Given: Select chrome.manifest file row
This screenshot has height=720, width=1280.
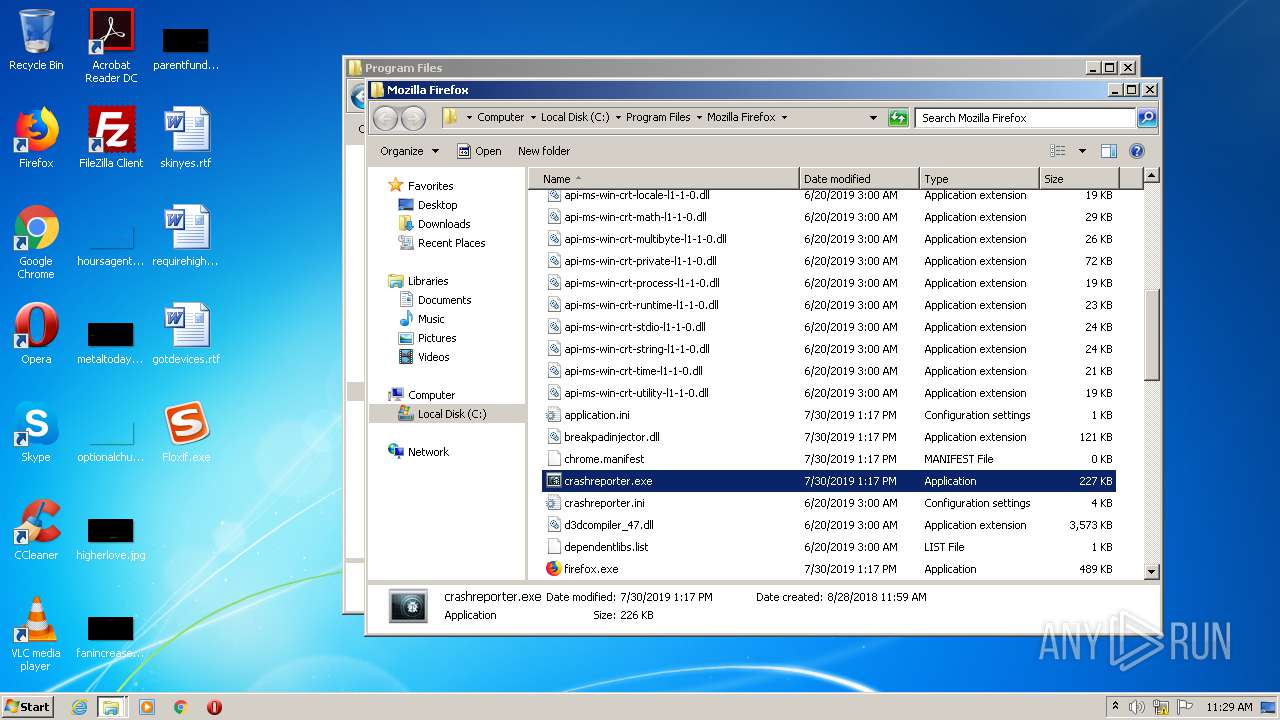Looking at the screenshot, I should (x=829, y=459).
